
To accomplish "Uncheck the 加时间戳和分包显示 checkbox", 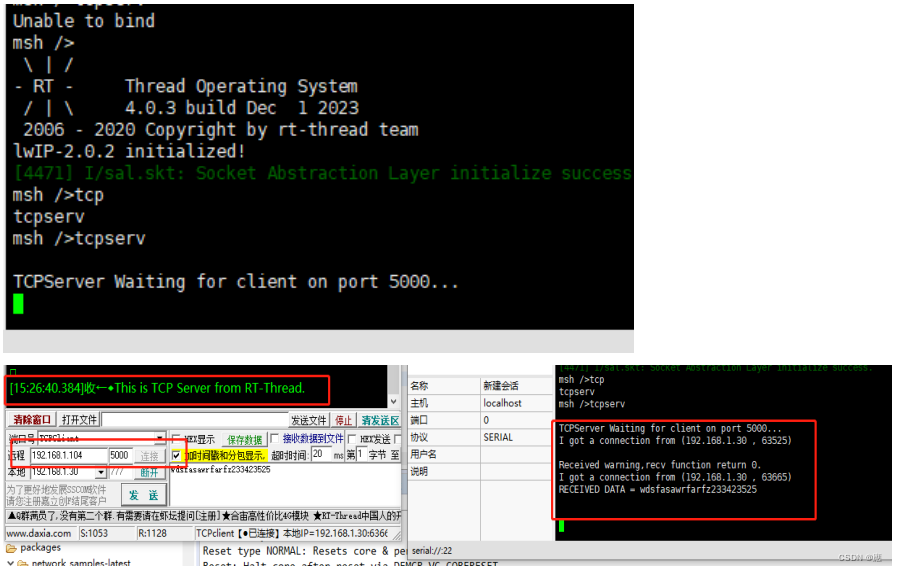I will pos(177,455).
